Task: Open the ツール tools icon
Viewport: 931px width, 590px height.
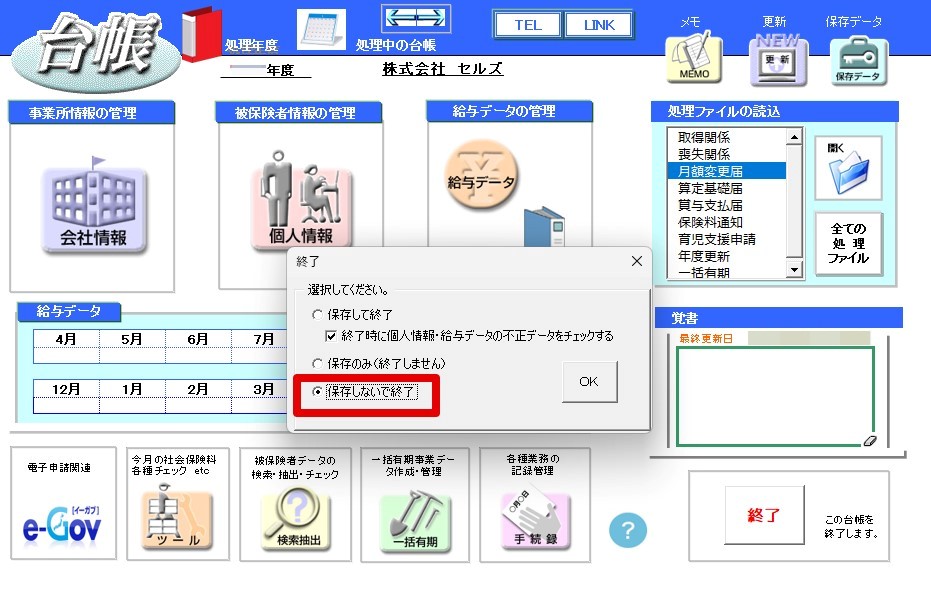Action: (x=176, y=518)
